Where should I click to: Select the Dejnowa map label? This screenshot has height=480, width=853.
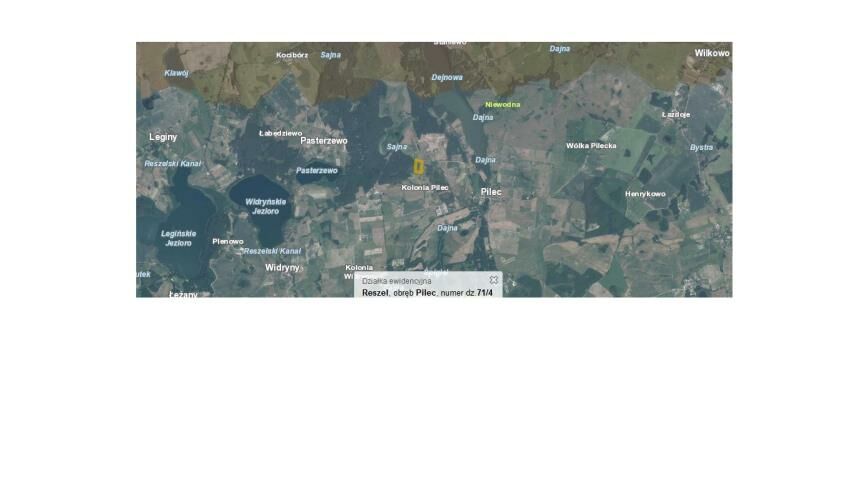coord(446,77)
